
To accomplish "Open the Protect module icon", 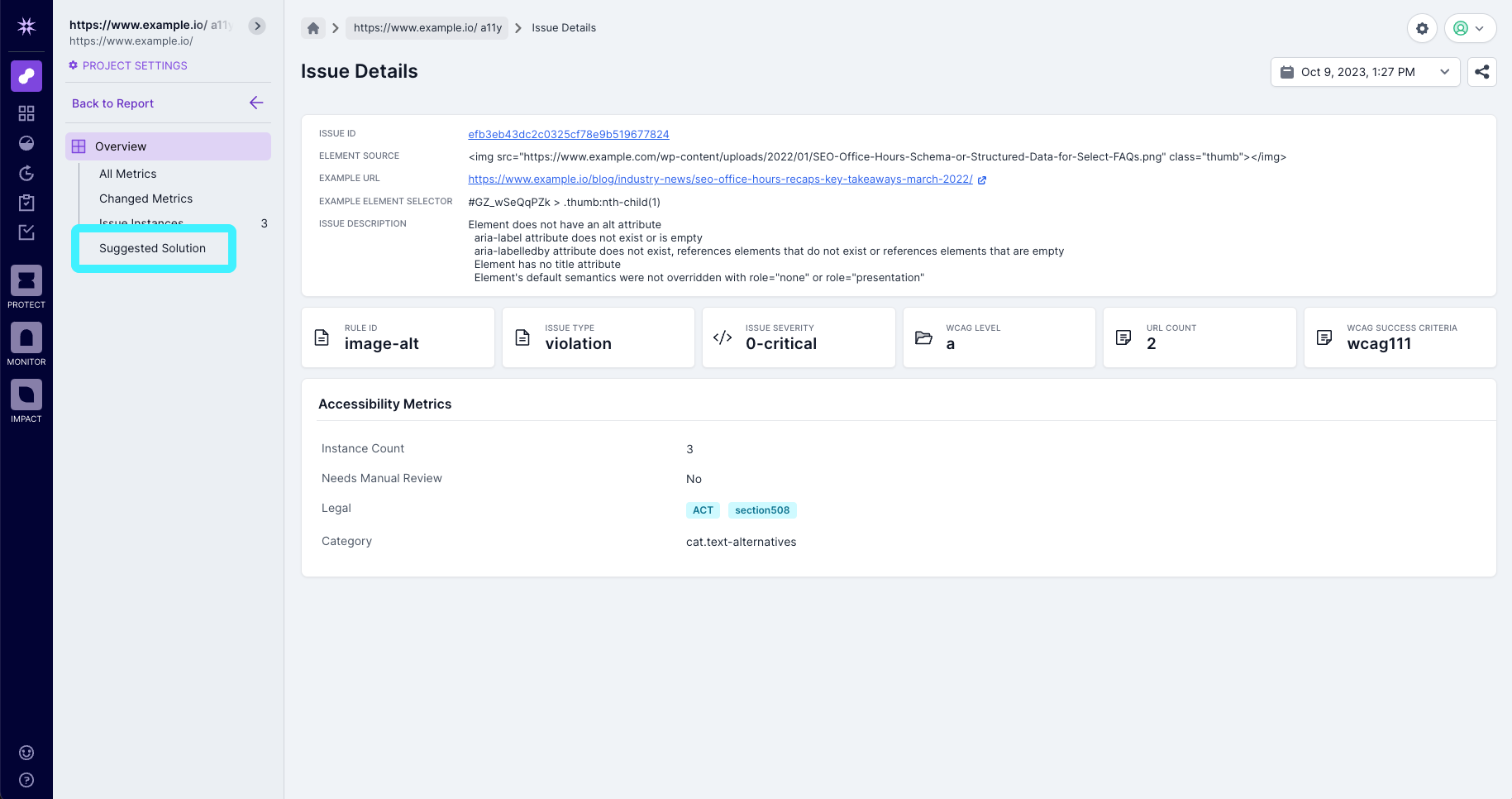I will [26, 280].
